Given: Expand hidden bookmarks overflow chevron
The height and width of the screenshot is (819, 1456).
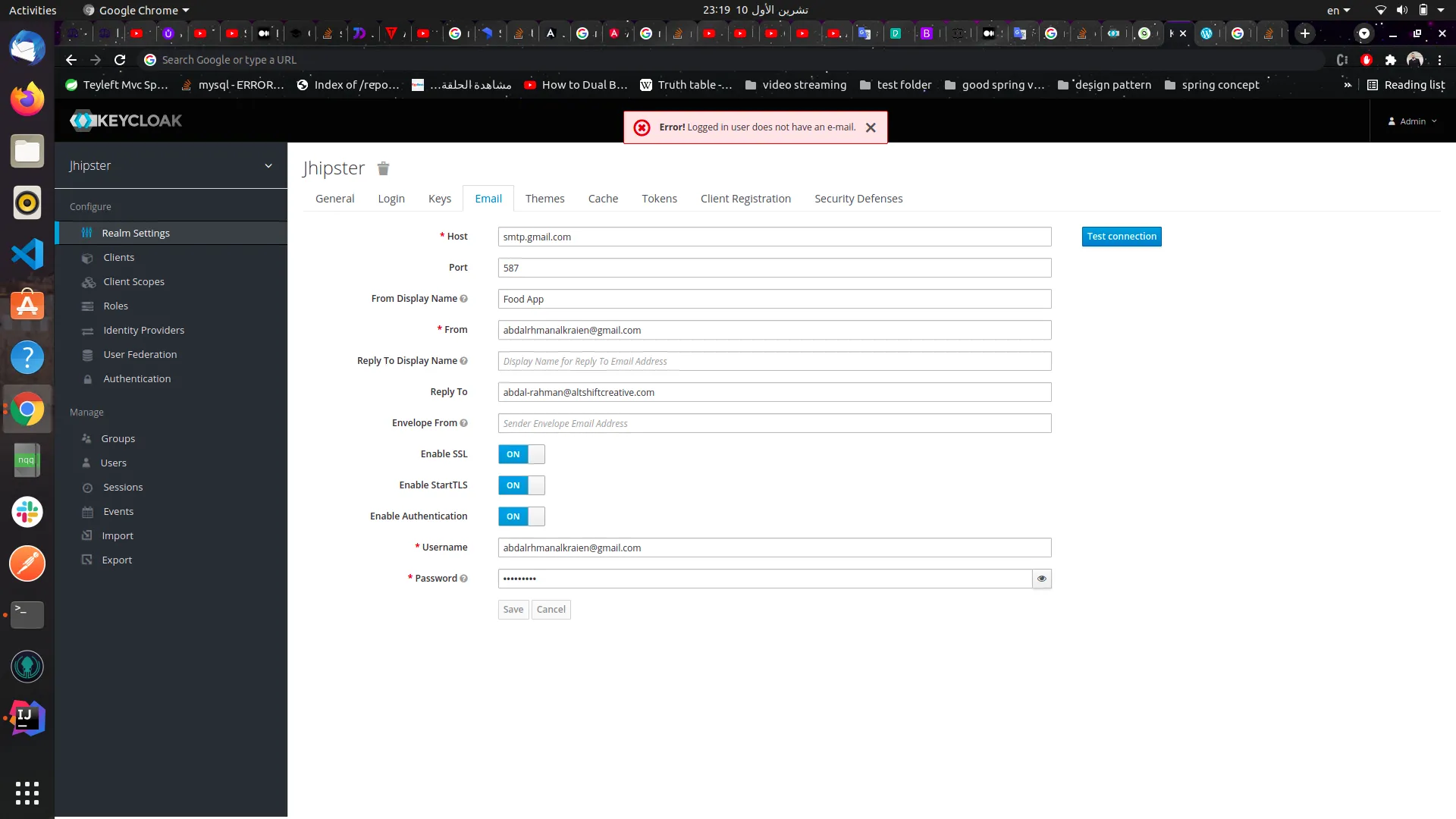Looking at the screenshot, I should (1347, 85).
